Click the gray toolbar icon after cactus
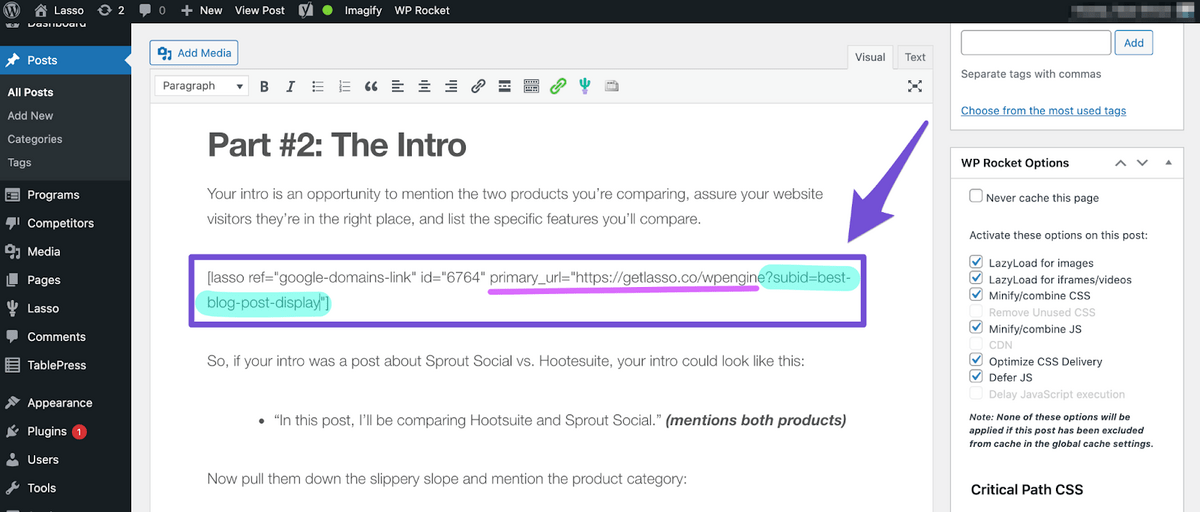 [611, 86]
